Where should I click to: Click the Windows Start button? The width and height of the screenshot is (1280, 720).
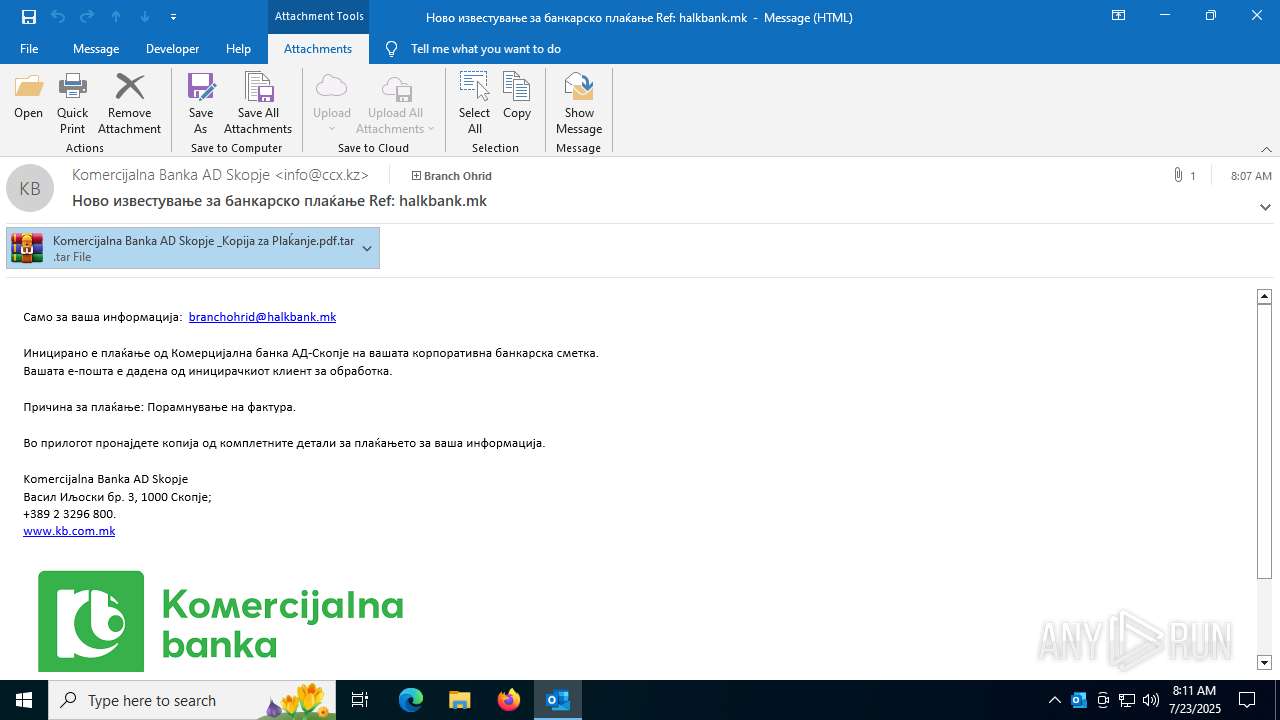24,700
